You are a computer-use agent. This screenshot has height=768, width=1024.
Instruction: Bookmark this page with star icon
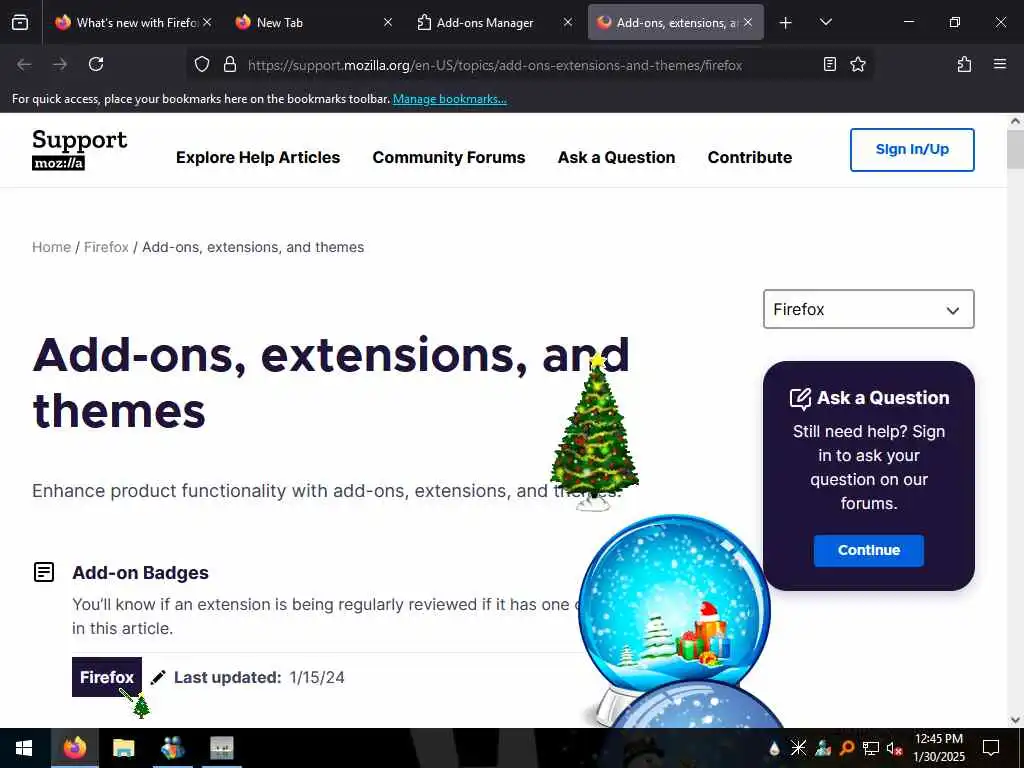(x=858, y=65)
